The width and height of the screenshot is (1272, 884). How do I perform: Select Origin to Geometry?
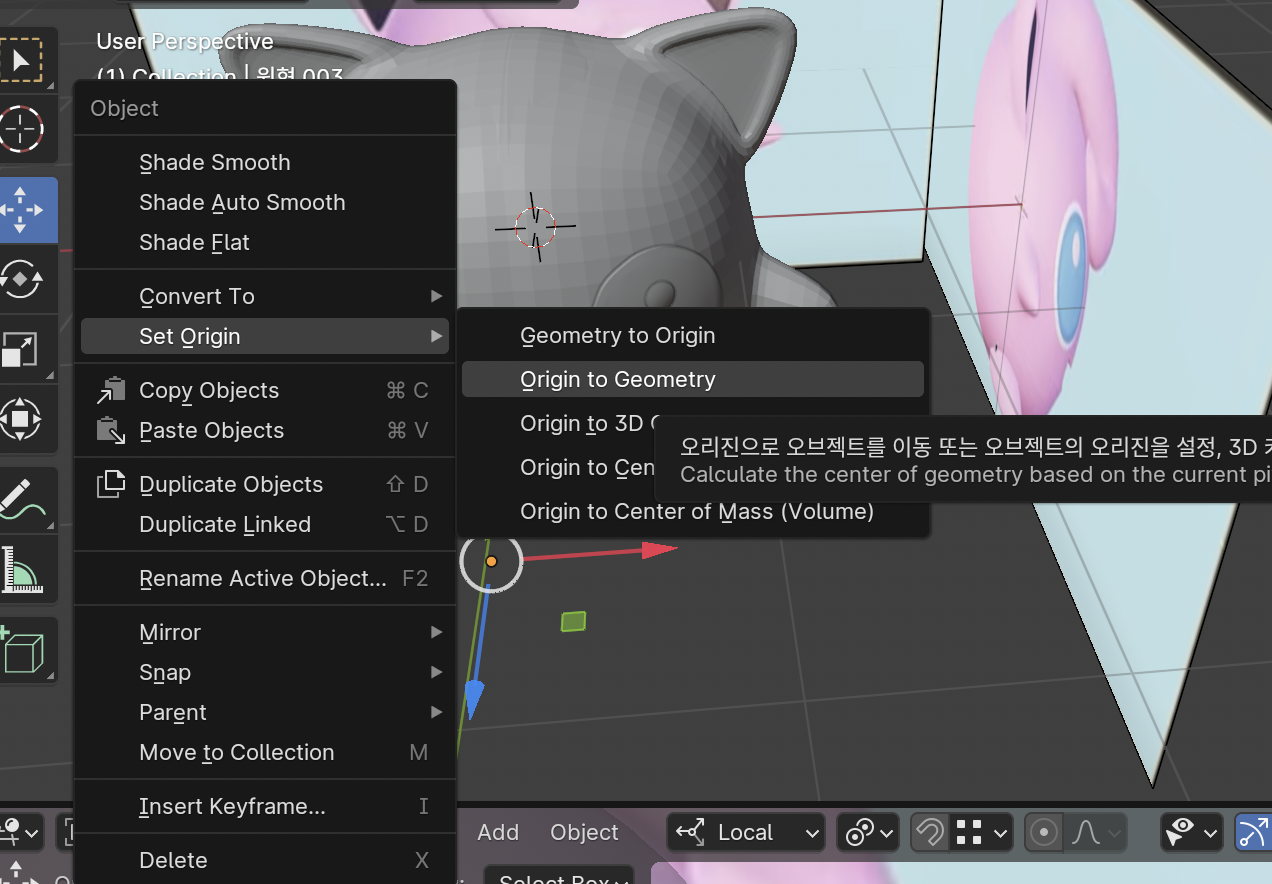(692, 379)
